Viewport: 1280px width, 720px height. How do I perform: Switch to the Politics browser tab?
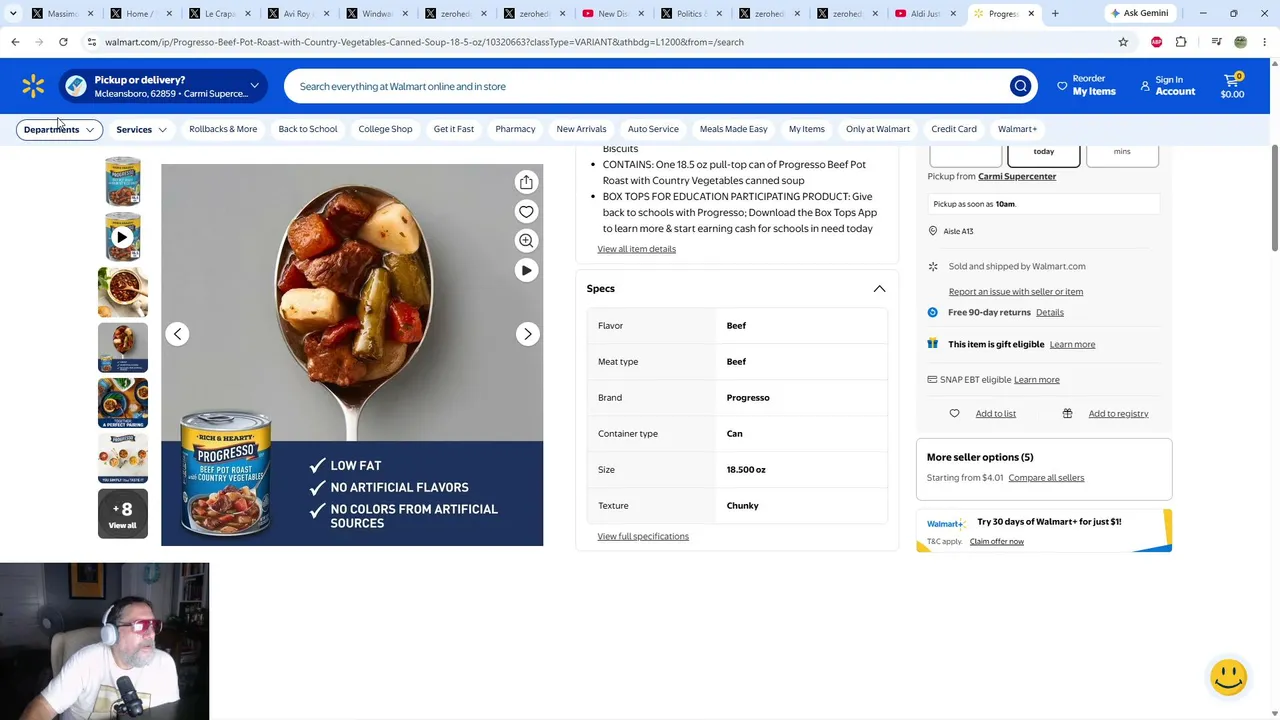tap(691, 13)
